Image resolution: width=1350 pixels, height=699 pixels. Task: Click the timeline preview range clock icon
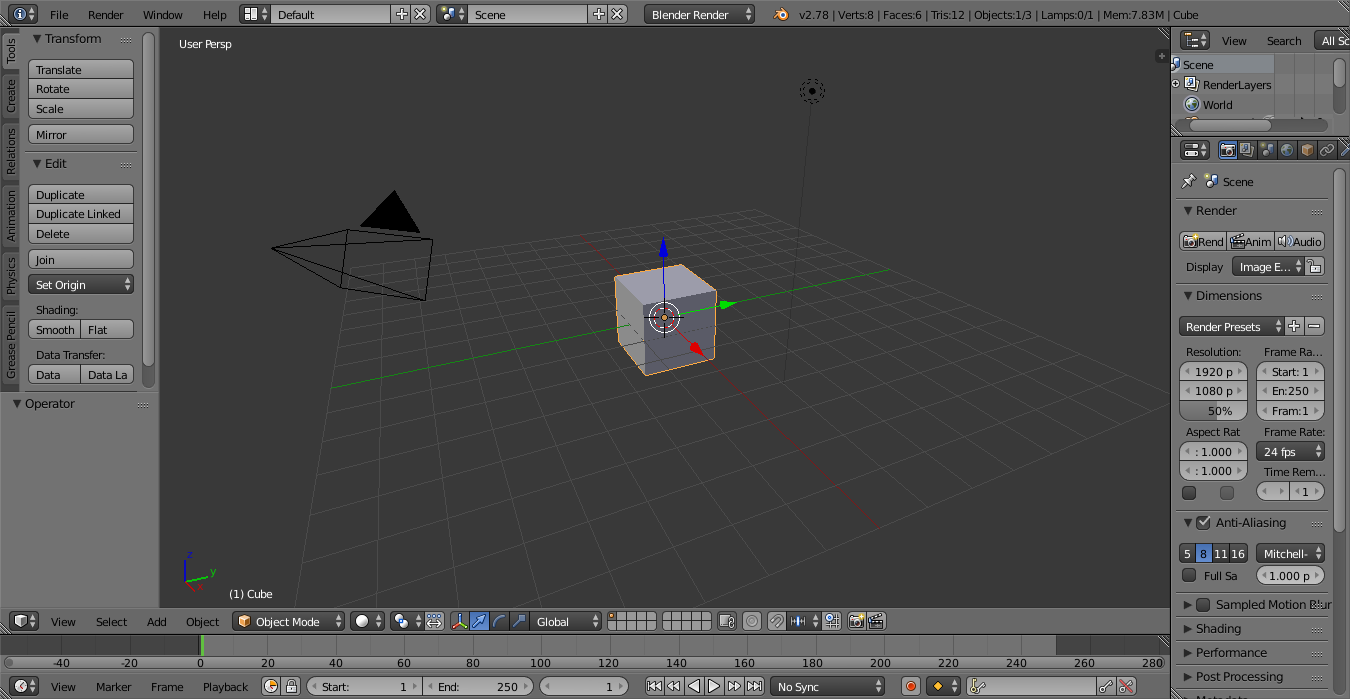(271, 686)
